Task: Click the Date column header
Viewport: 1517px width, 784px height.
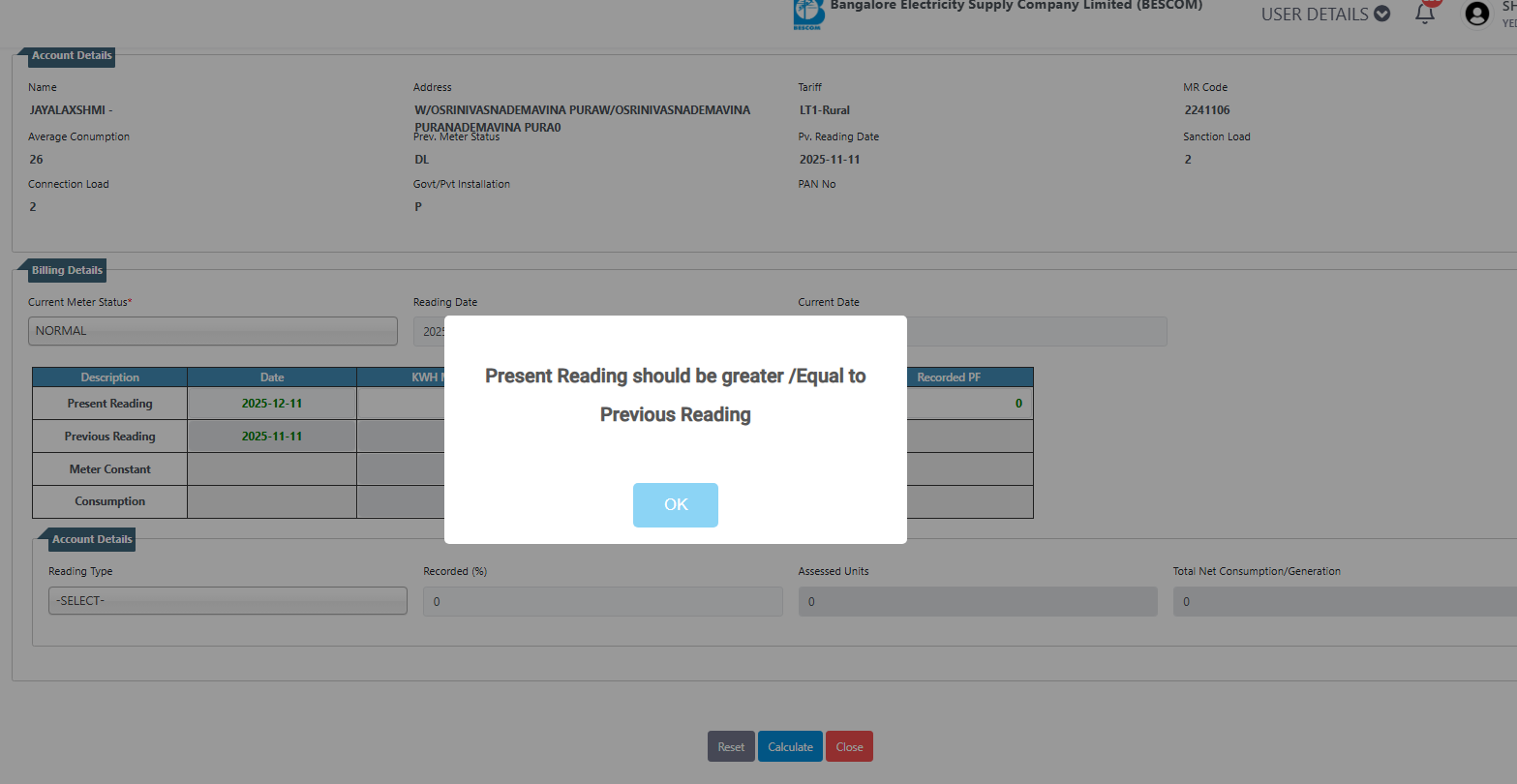Action: [x=272, y=377]
